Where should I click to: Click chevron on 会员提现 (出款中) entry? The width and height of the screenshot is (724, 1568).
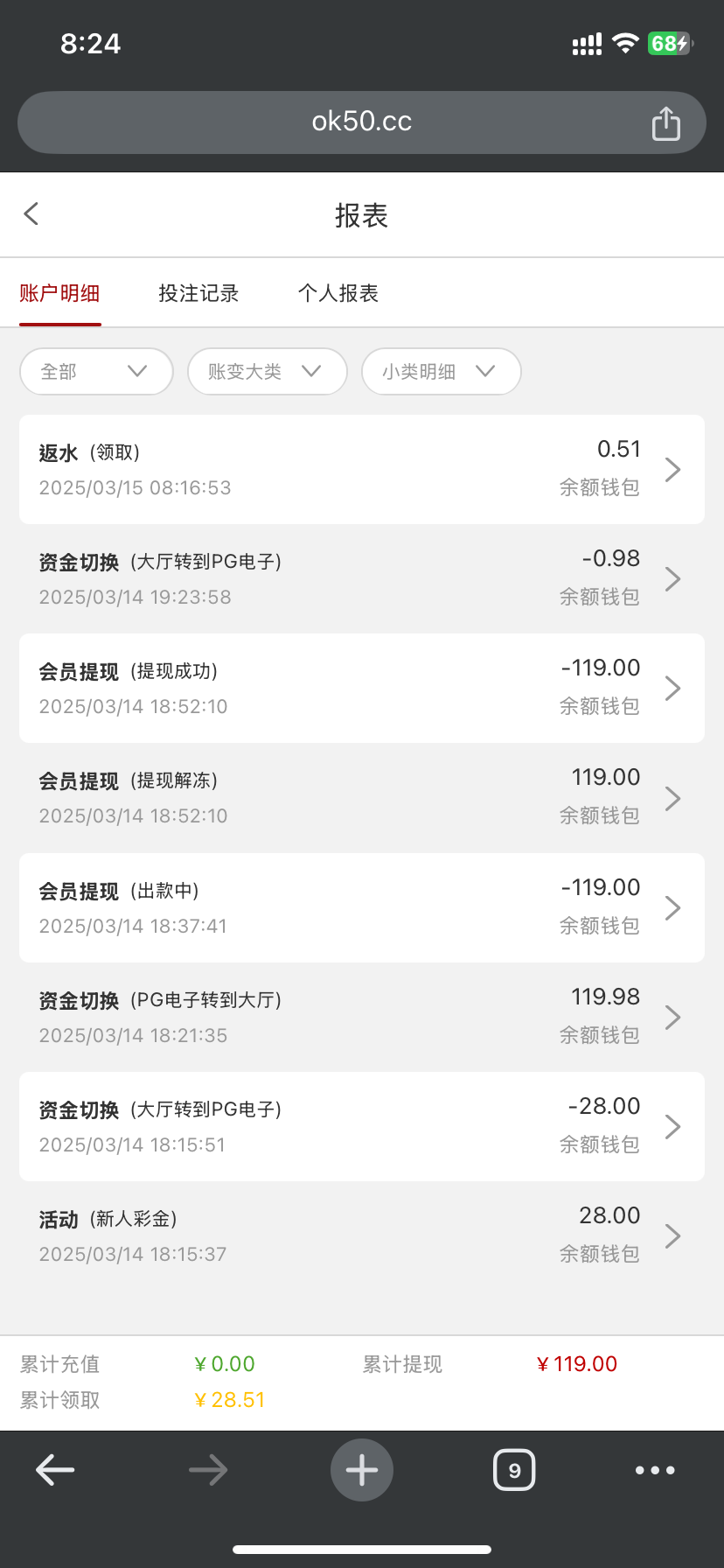[x=672, y=907]
